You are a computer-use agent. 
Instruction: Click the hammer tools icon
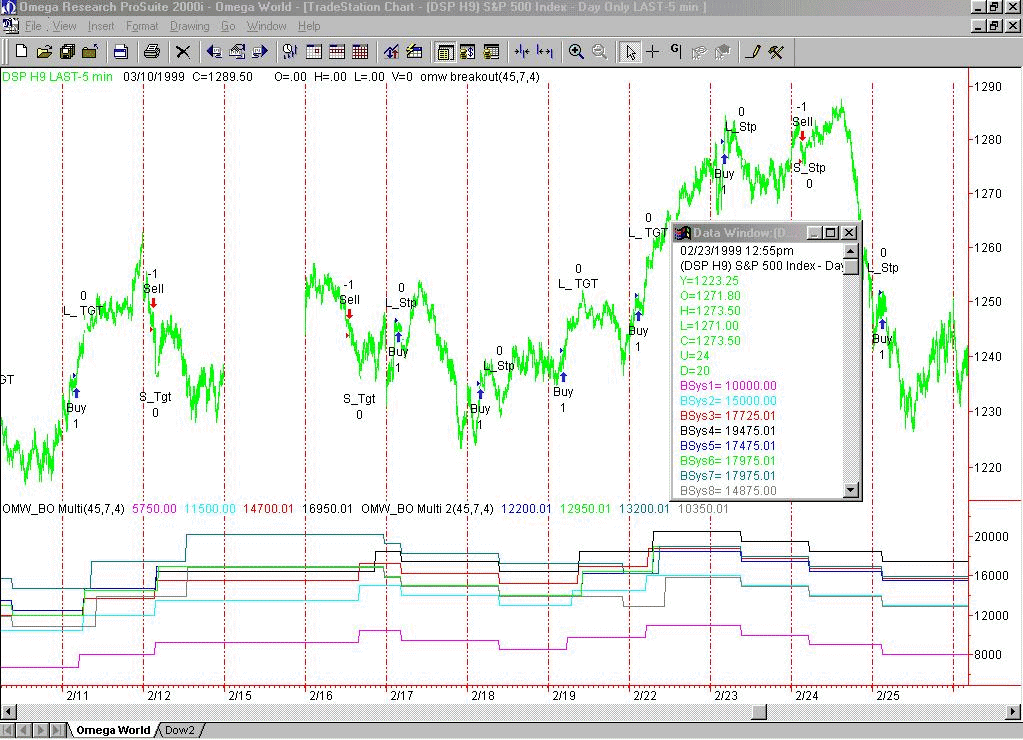click(x=775, y=52)
